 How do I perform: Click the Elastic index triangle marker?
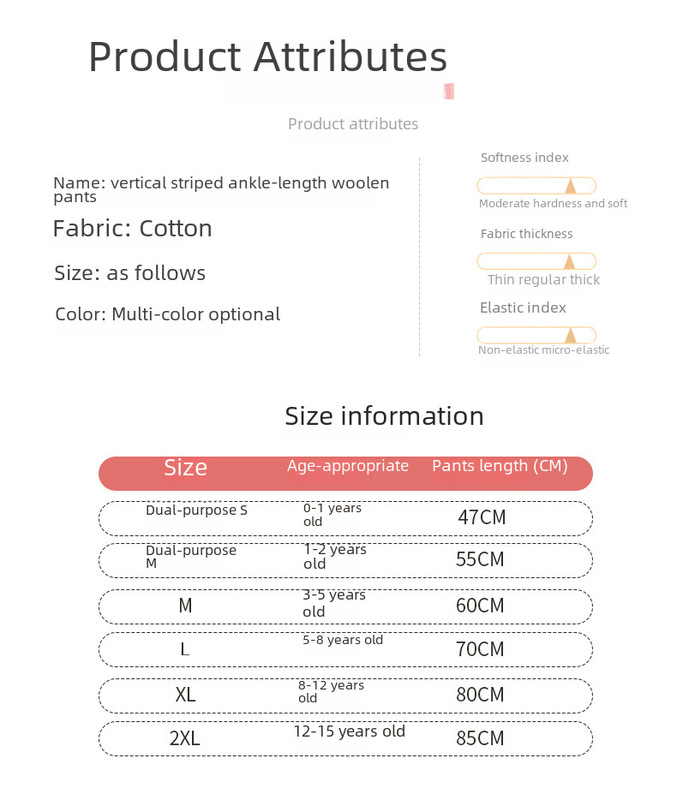pyautogui.click(x=570, y=336)
